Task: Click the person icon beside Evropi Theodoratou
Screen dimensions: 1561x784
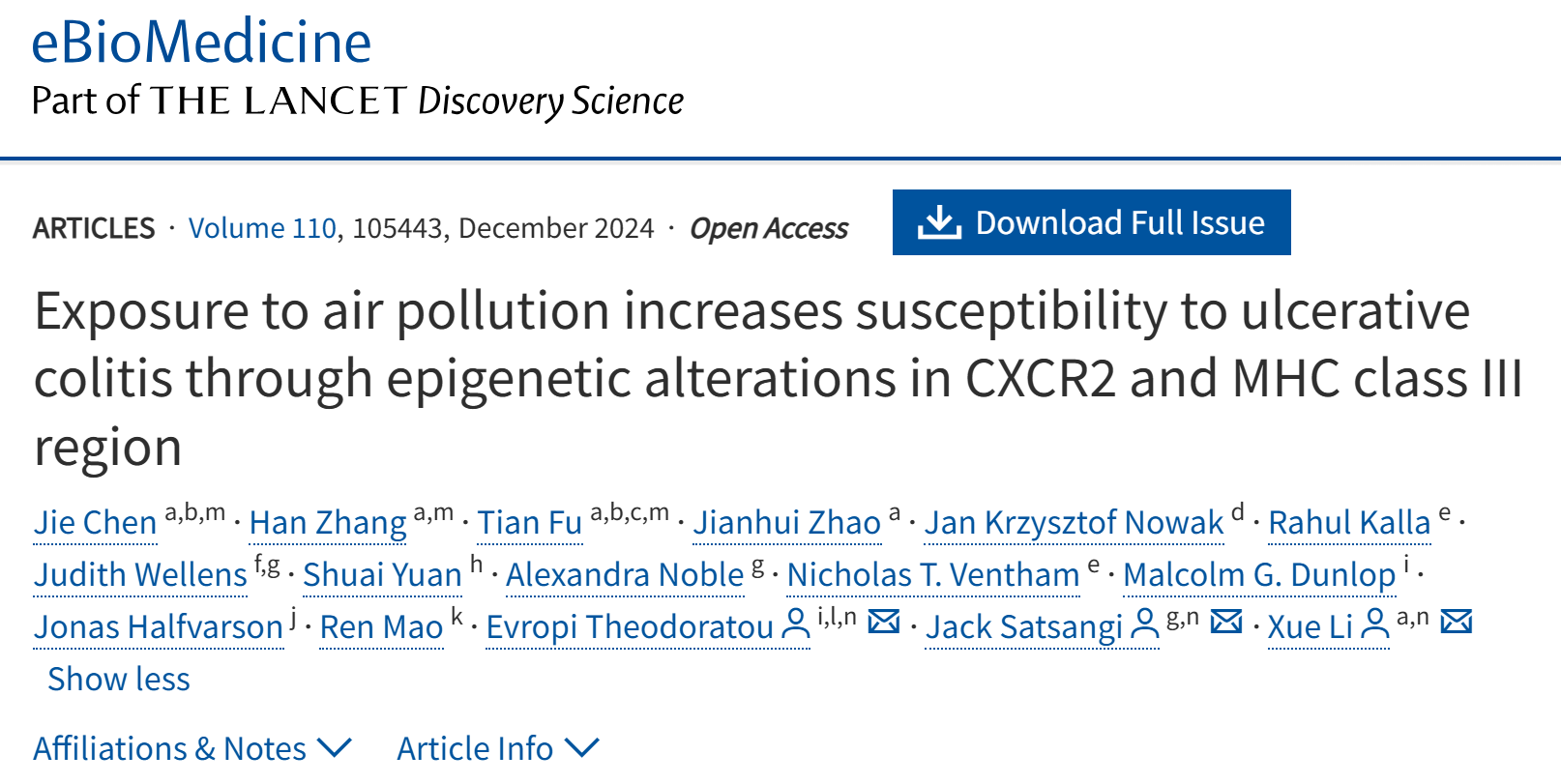Action: (795, 624)
